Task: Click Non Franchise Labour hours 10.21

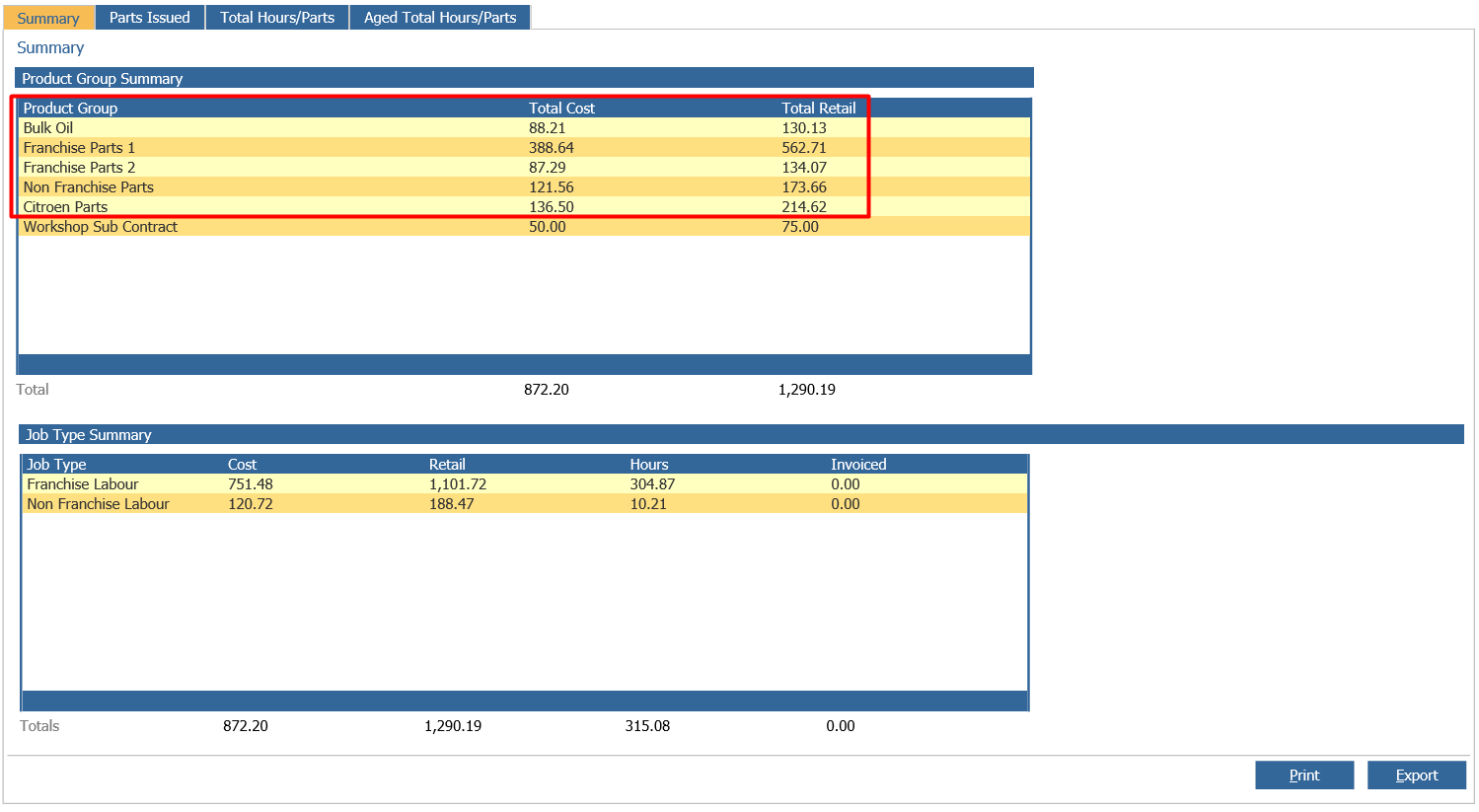Action: point(648,504)
